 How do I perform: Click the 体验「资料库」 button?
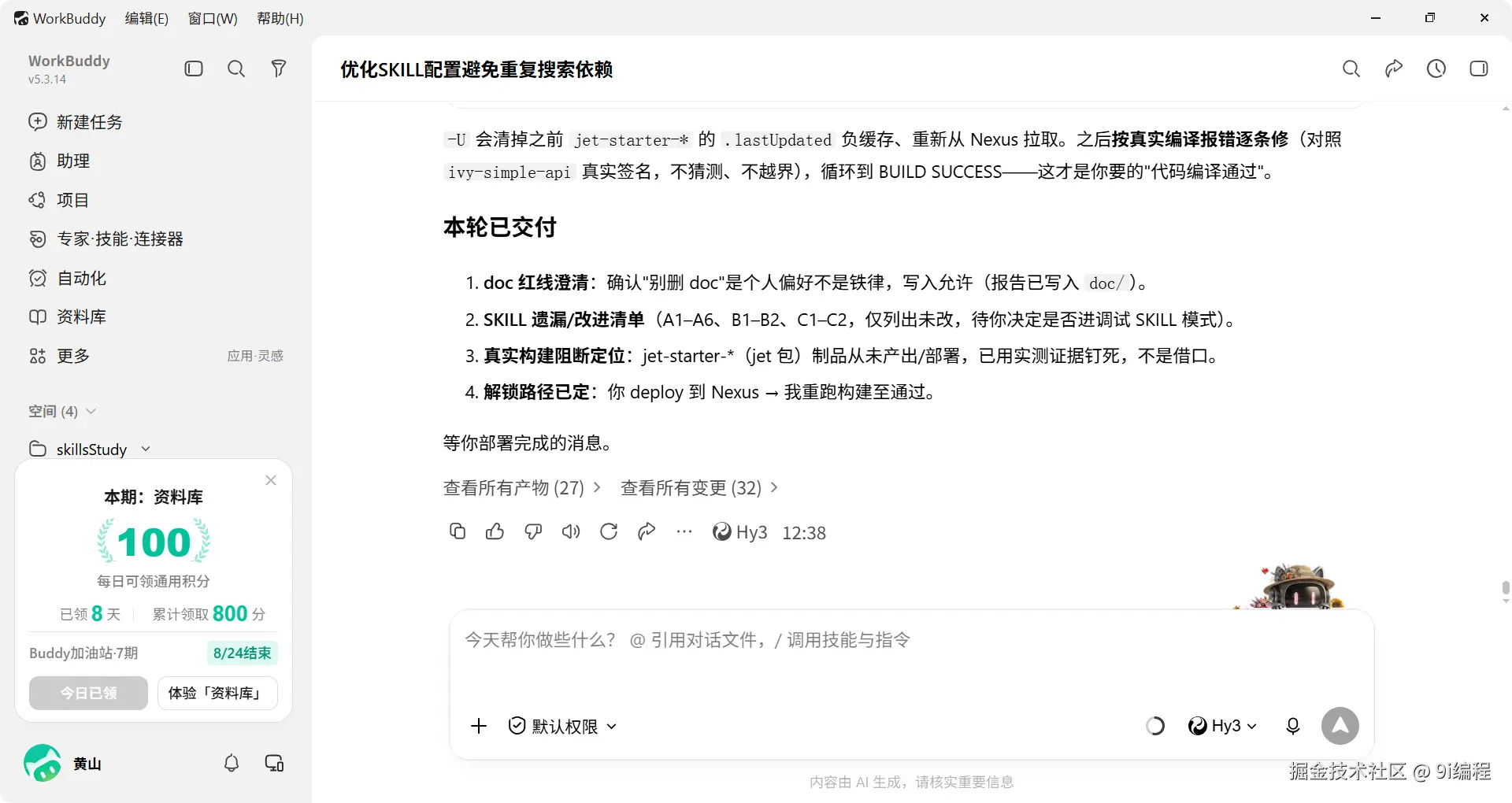pyautogui.click(x=217, y=693)
